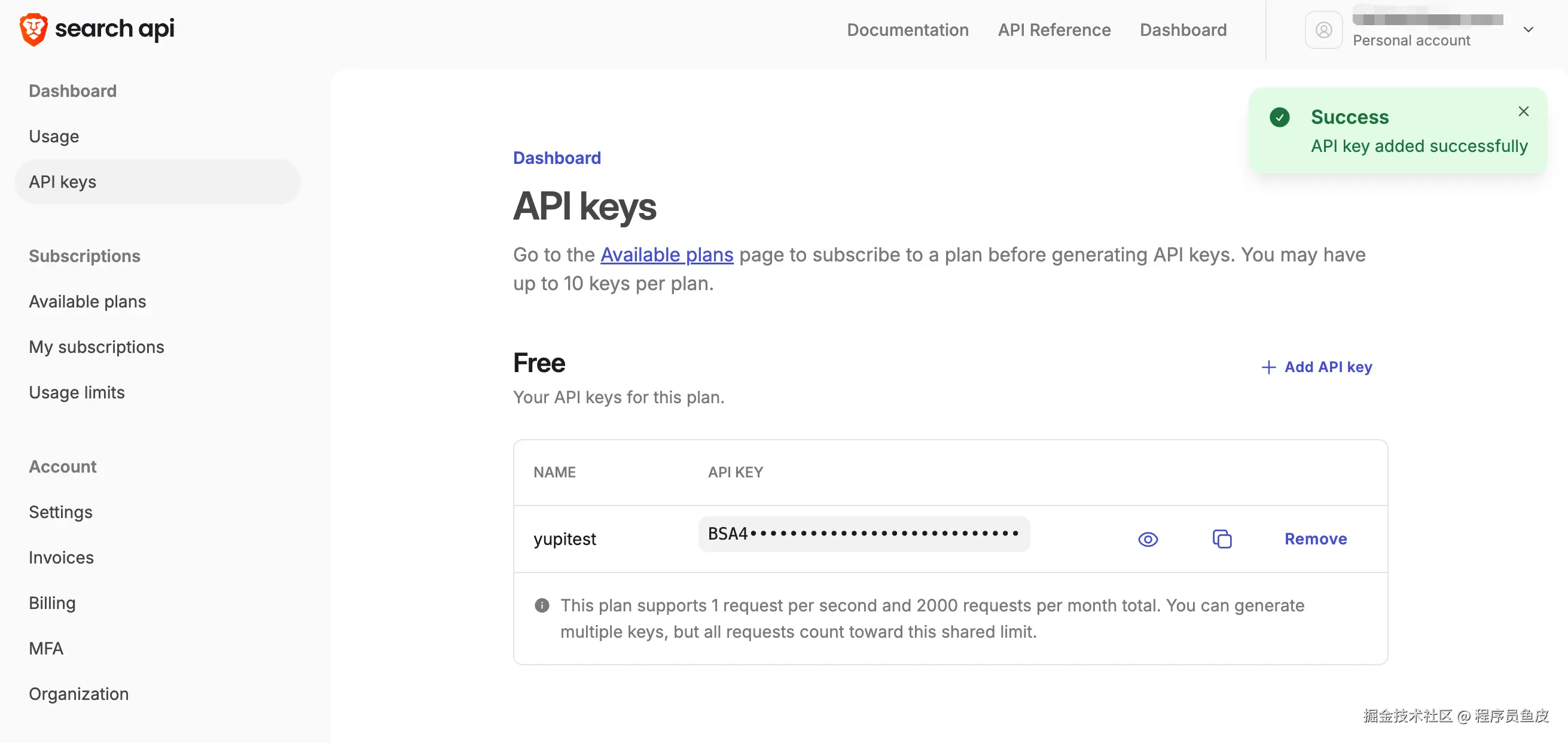Click the Dashboard breadcrumb link
This screenshot has height=743, width=1568.
(x=556, y=158)
